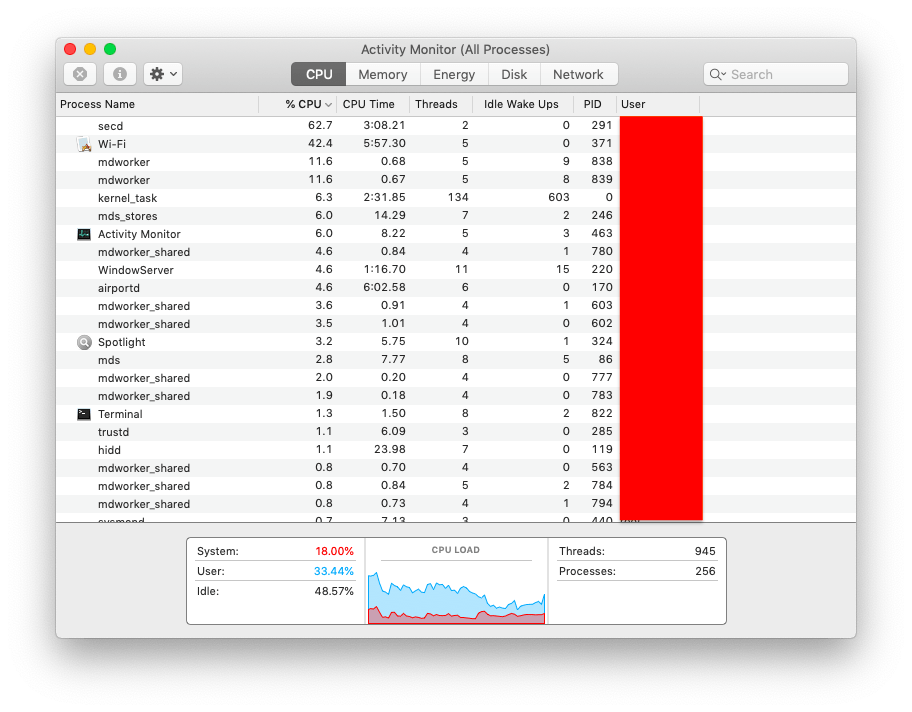Select the mds process row
912x712 pixels.
coord(455,360)
